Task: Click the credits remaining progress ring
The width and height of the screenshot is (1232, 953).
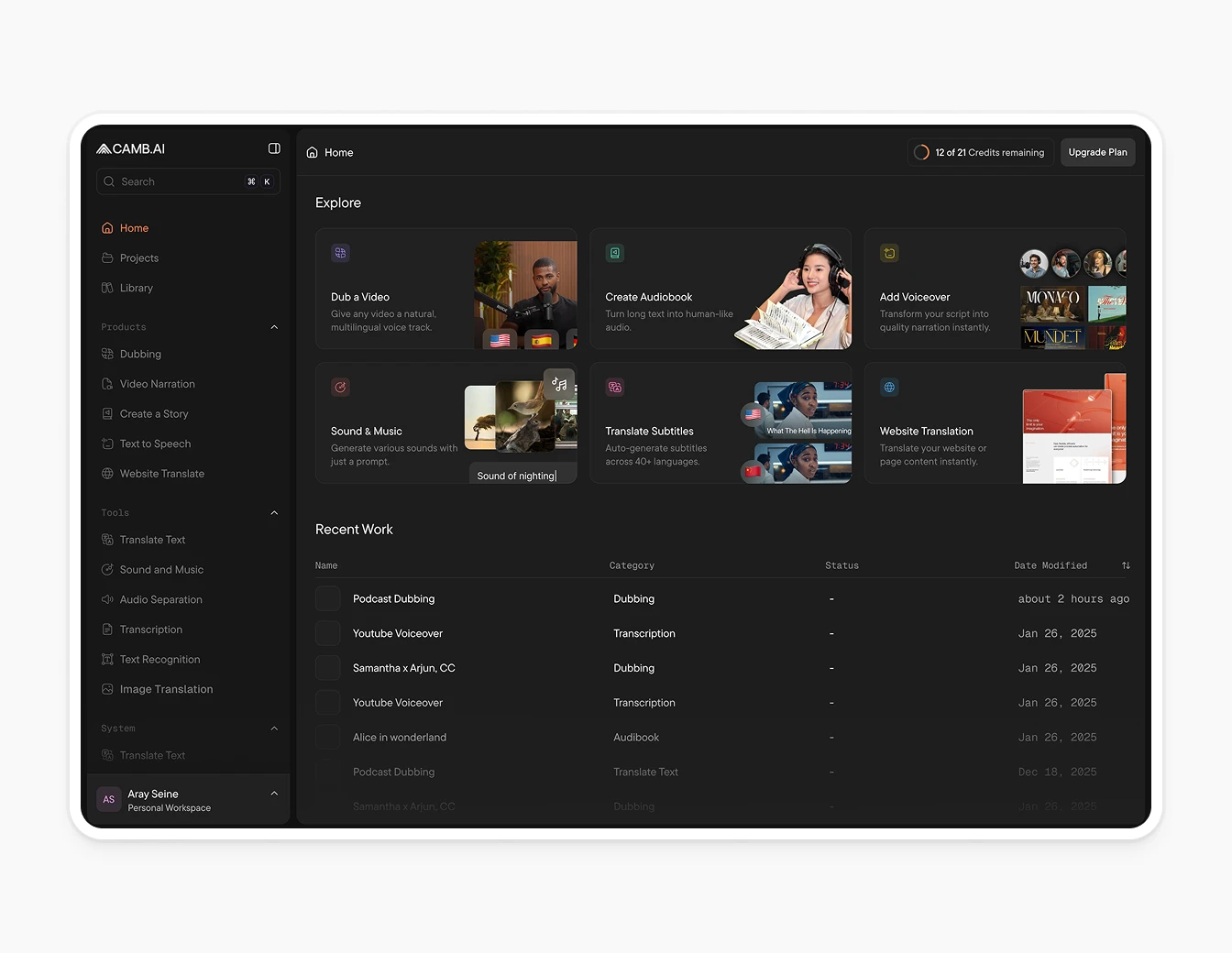Action: (x=921, y=151)
